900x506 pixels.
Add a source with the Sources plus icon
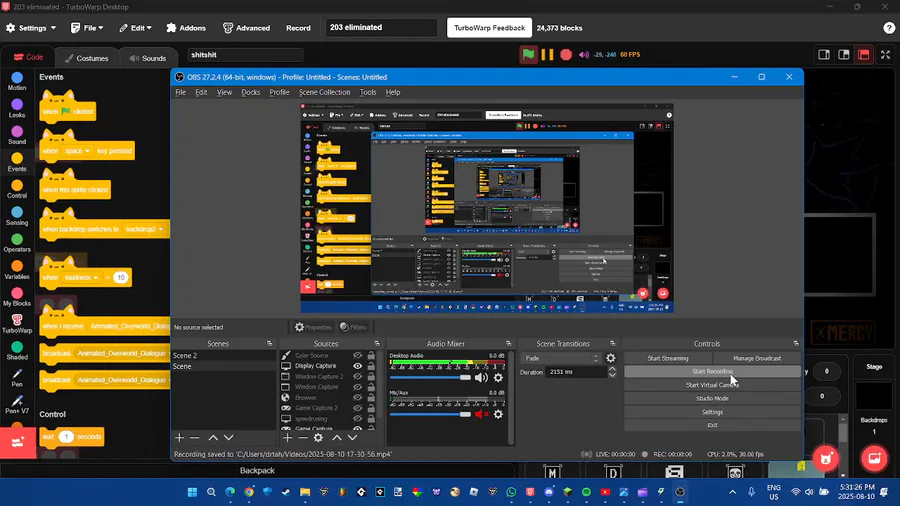288,438
